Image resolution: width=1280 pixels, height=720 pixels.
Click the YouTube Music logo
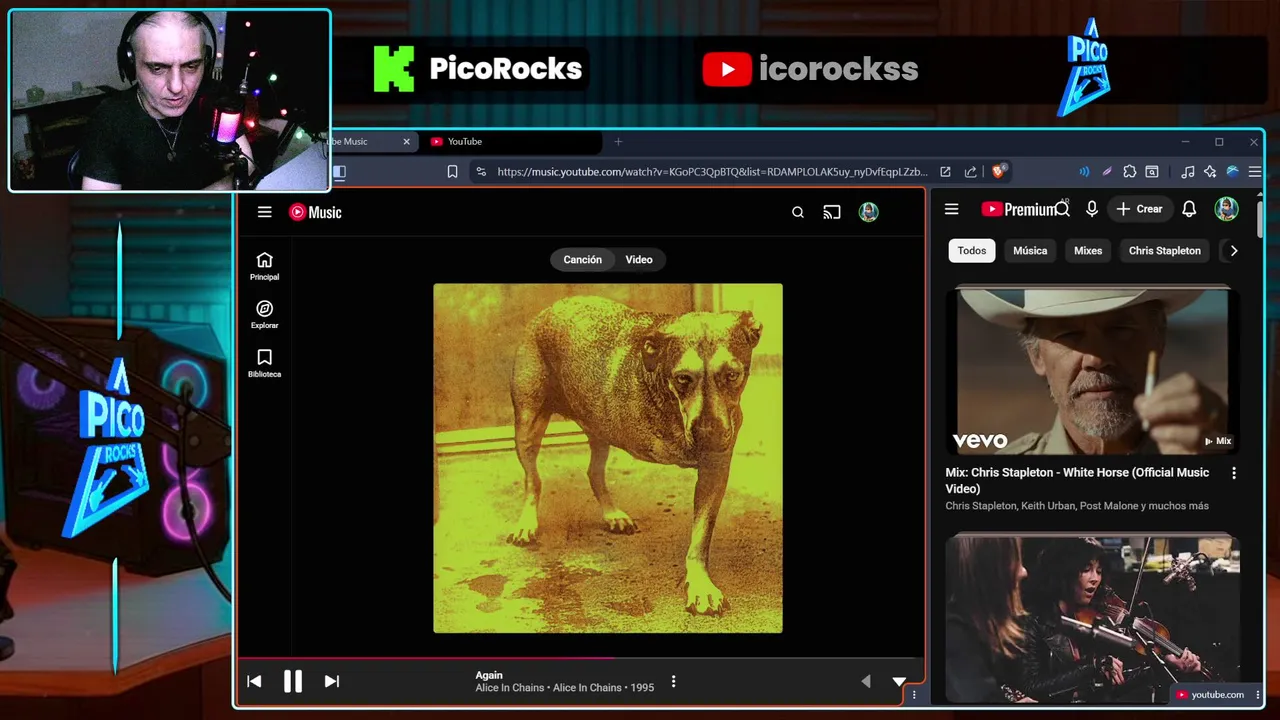click(315, 212)
